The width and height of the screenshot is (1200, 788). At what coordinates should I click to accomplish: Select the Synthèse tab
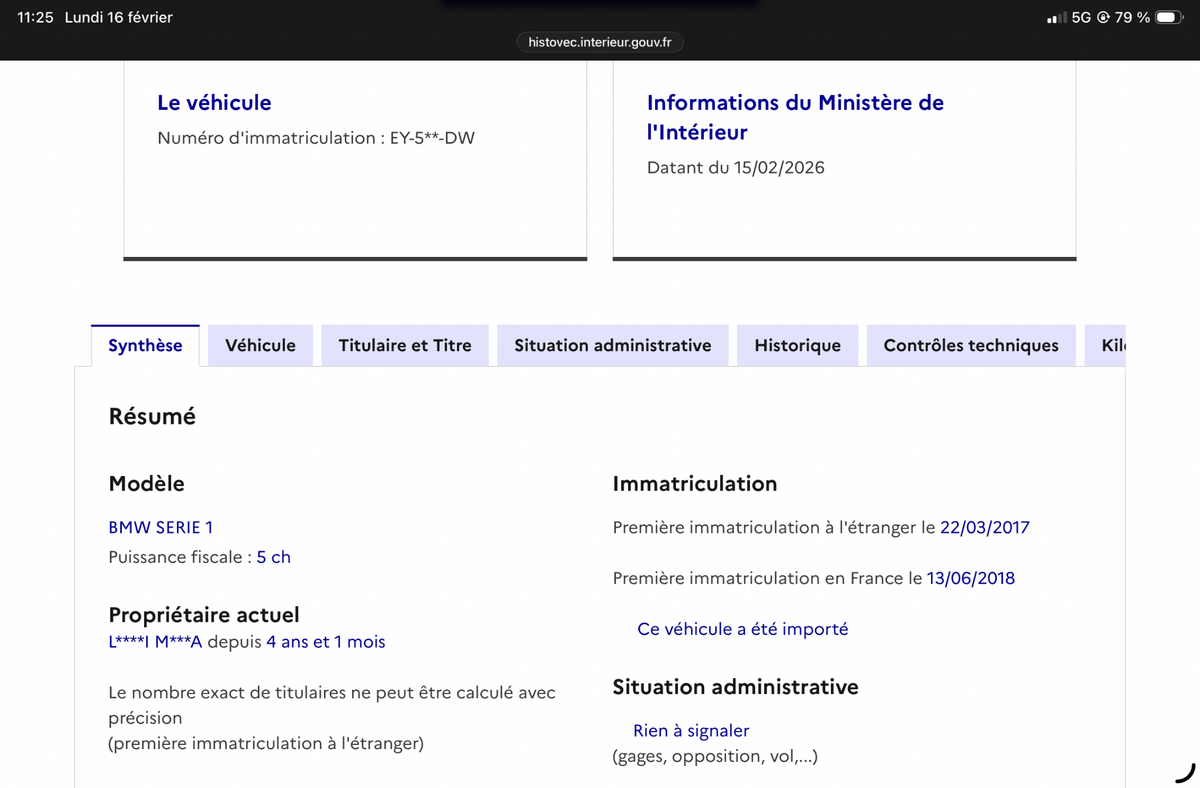(145, 346)
